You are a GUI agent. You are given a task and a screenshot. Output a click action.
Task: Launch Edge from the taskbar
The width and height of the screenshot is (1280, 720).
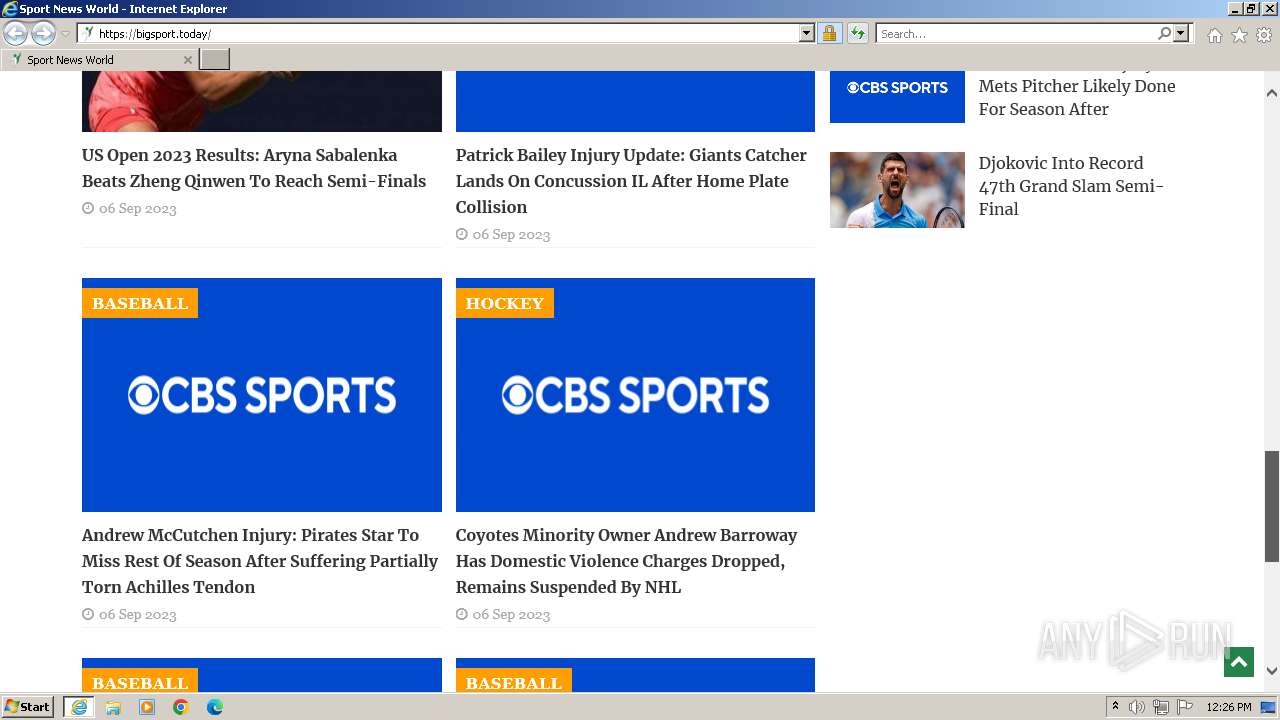pos(215,707)
